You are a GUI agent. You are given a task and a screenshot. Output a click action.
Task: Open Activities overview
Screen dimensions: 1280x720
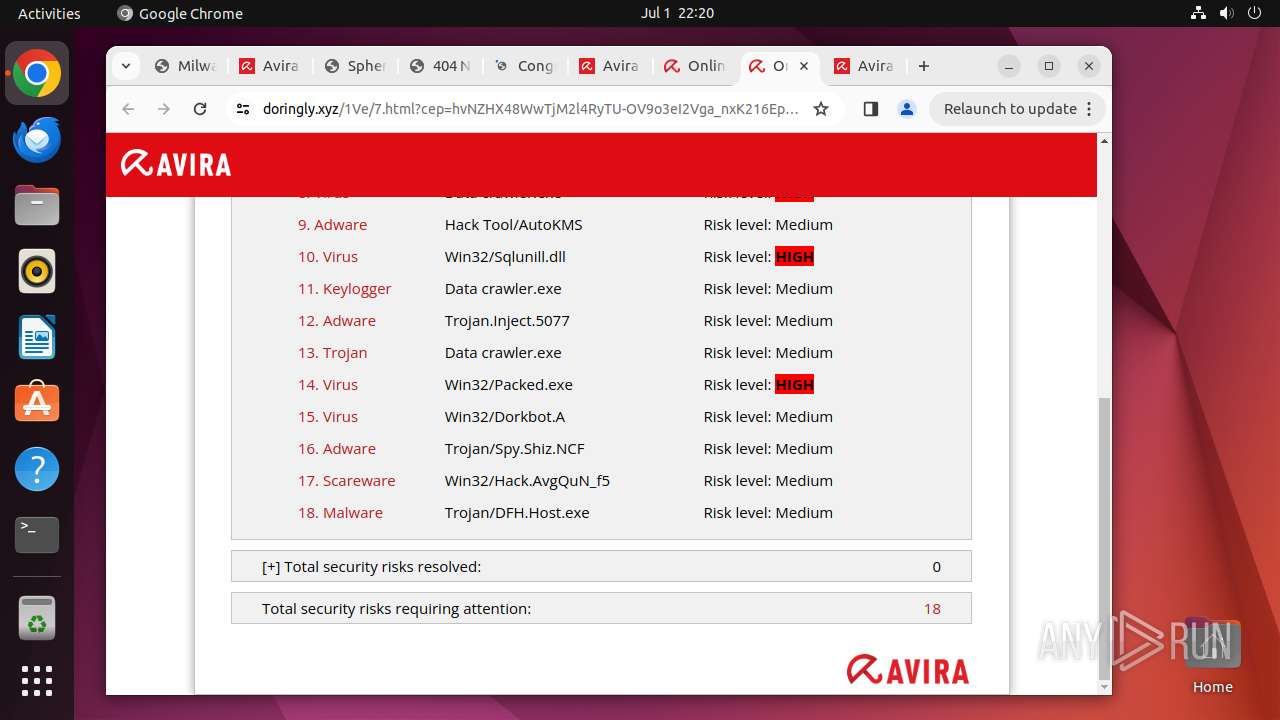pyautogui.click(x=49, y=13)
